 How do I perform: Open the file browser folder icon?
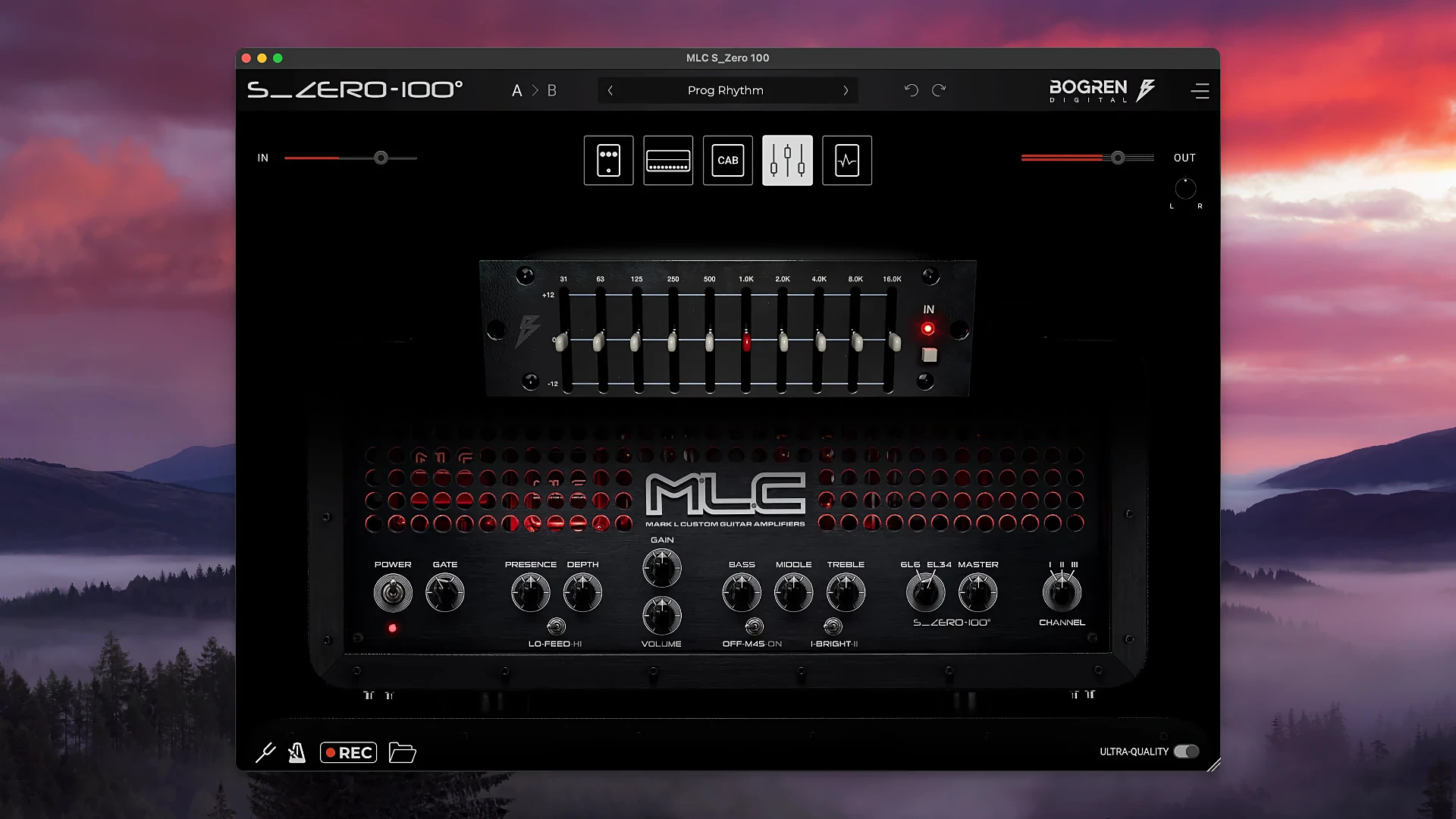tap(402, 752)
